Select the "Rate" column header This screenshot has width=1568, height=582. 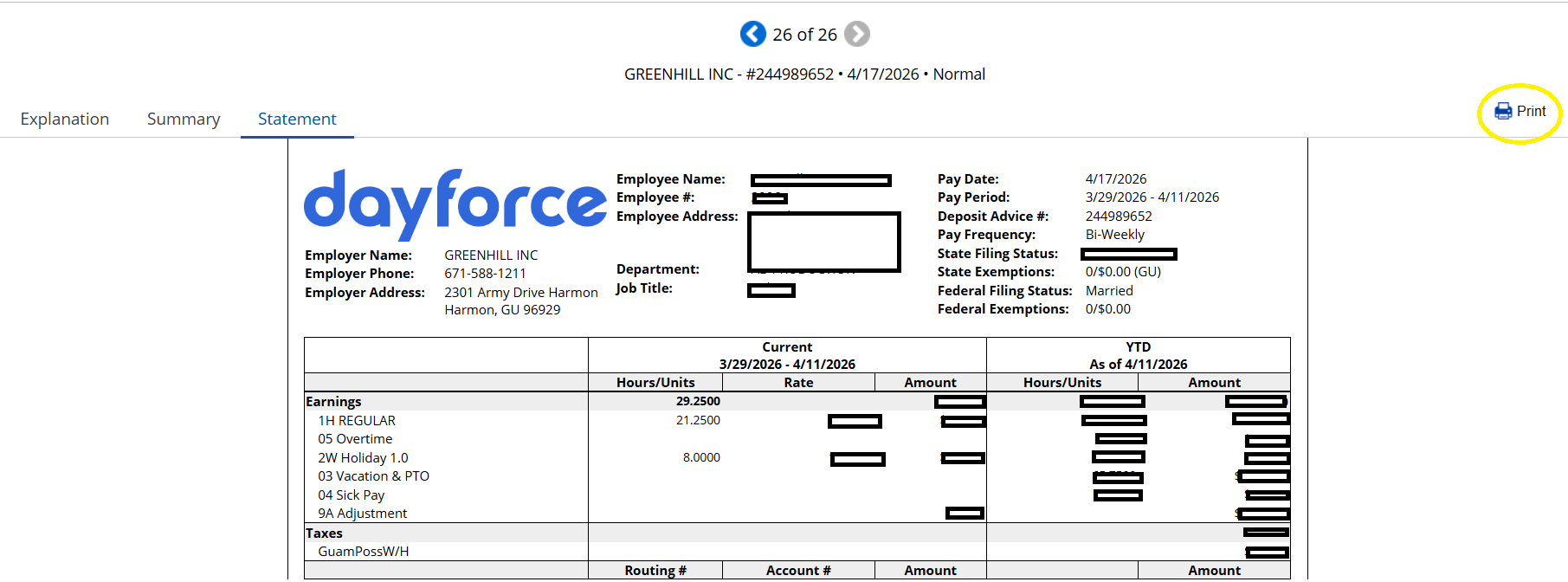[798, 383]
